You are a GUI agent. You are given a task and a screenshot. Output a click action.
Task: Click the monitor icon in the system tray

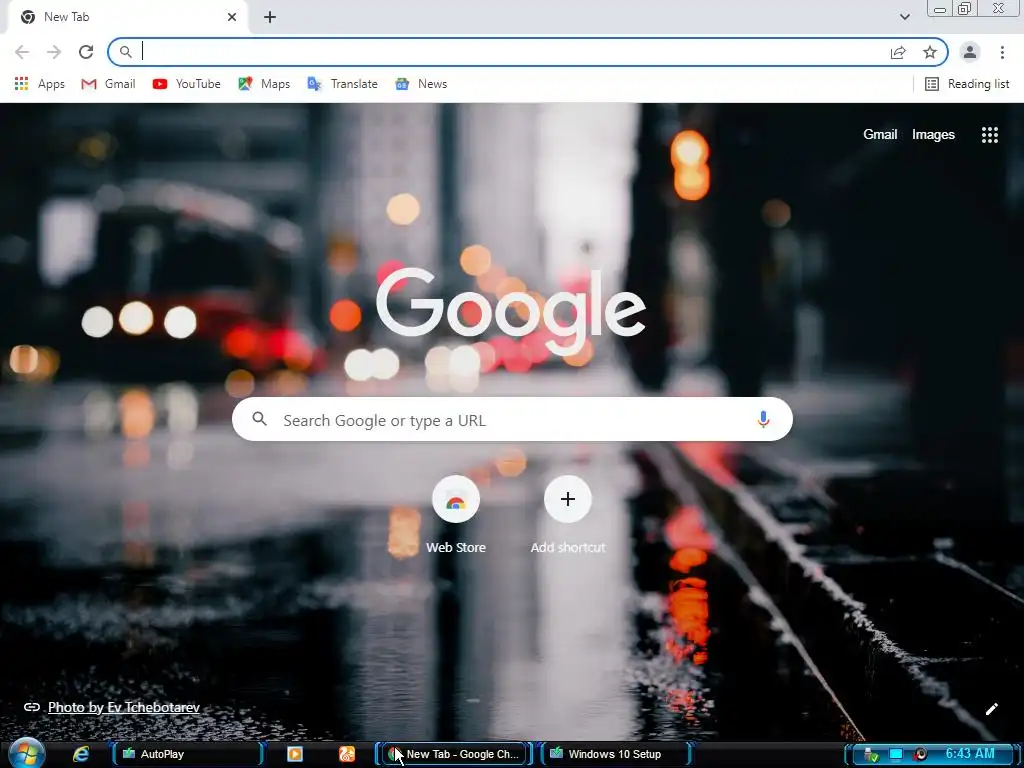pyautogui.click(x=896, y=754)
